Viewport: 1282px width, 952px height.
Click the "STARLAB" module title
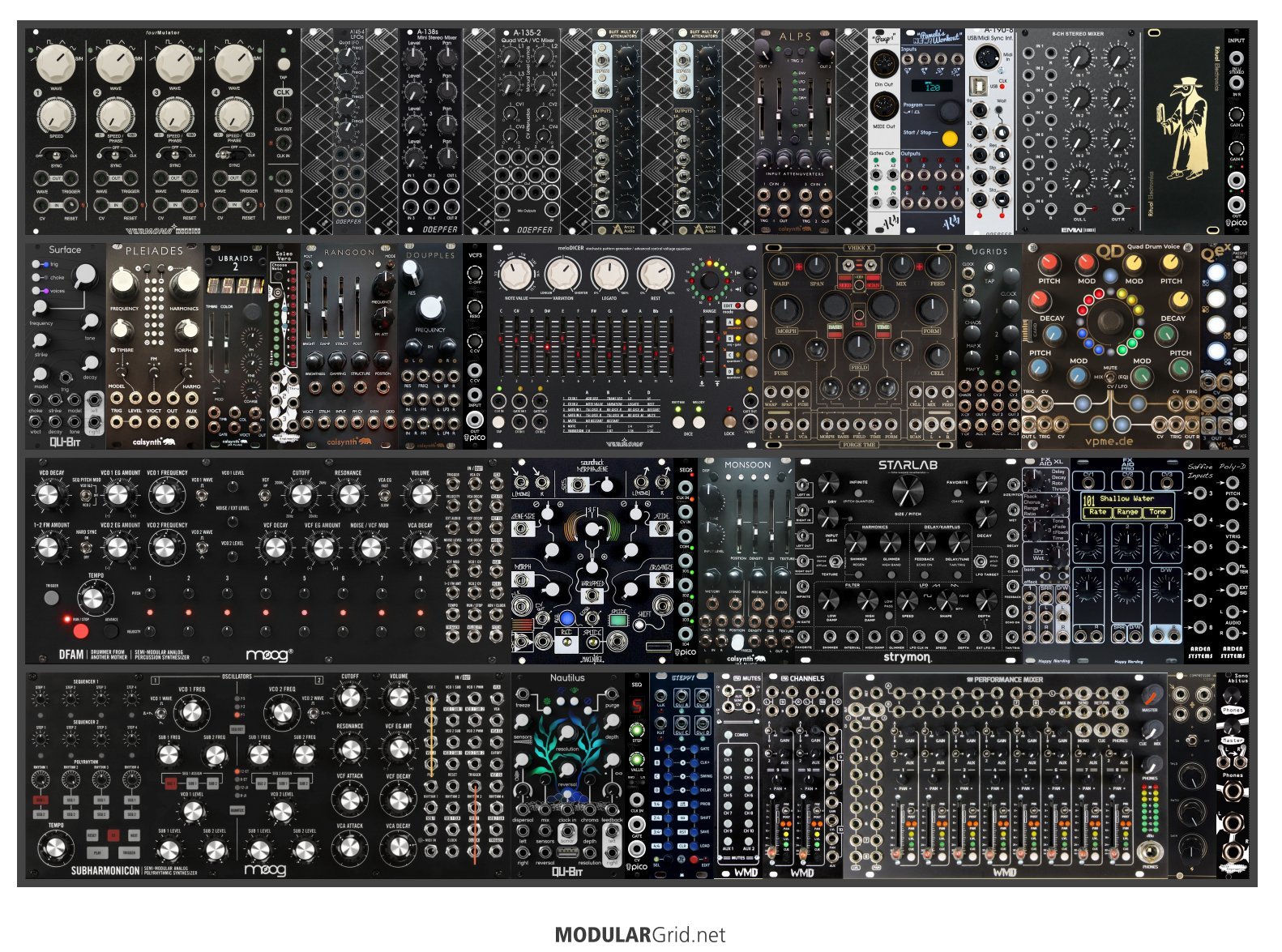908,465
